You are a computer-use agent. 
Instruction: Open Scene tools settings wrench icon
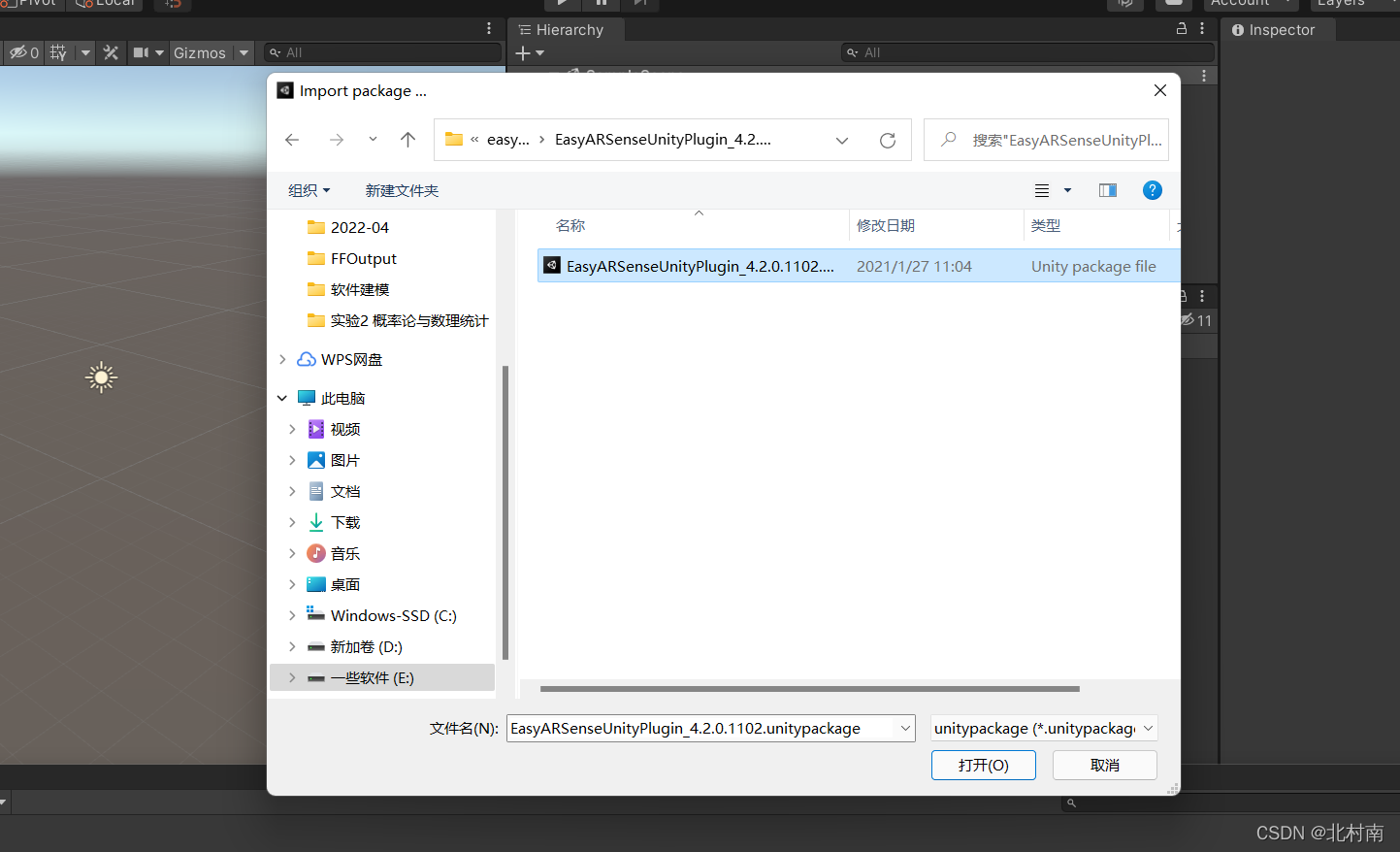(x=111, y=52)
